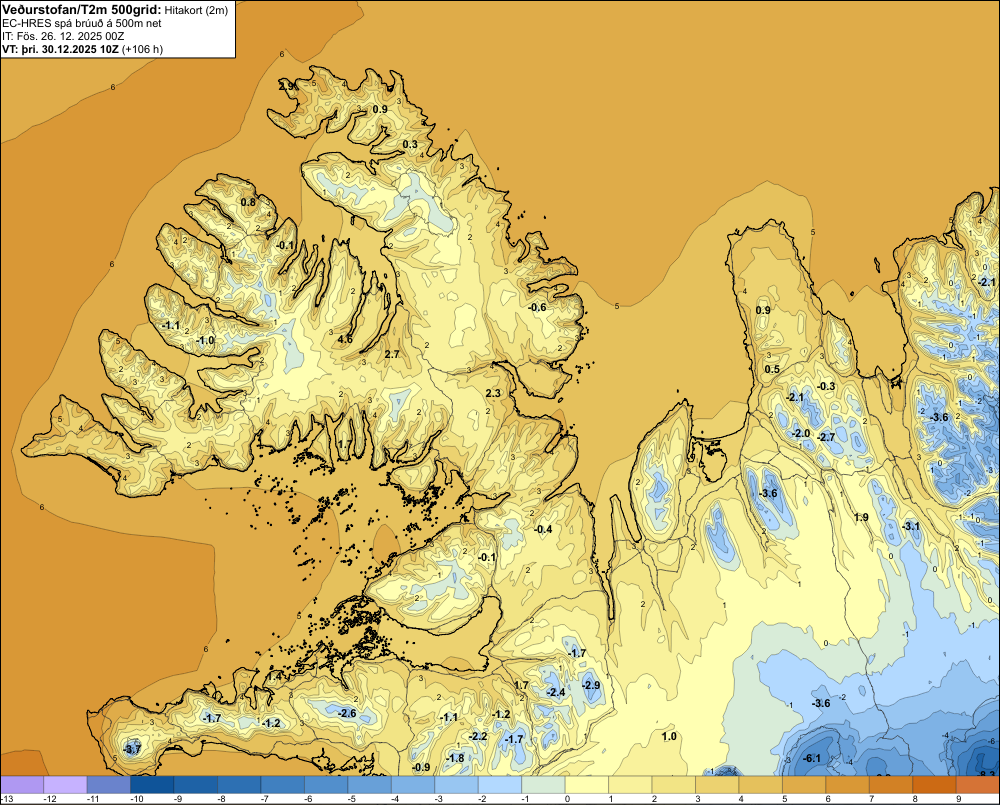Click the '0.5' temperature value on the map
Screen dimensions: 1000x805
(x=772, y=369)
